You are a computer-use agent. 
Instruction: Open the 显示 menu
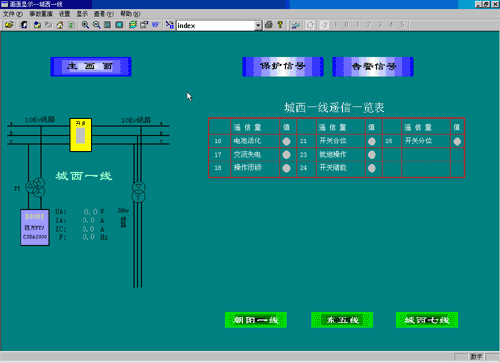pyautogui.click(x=82, y=14)
